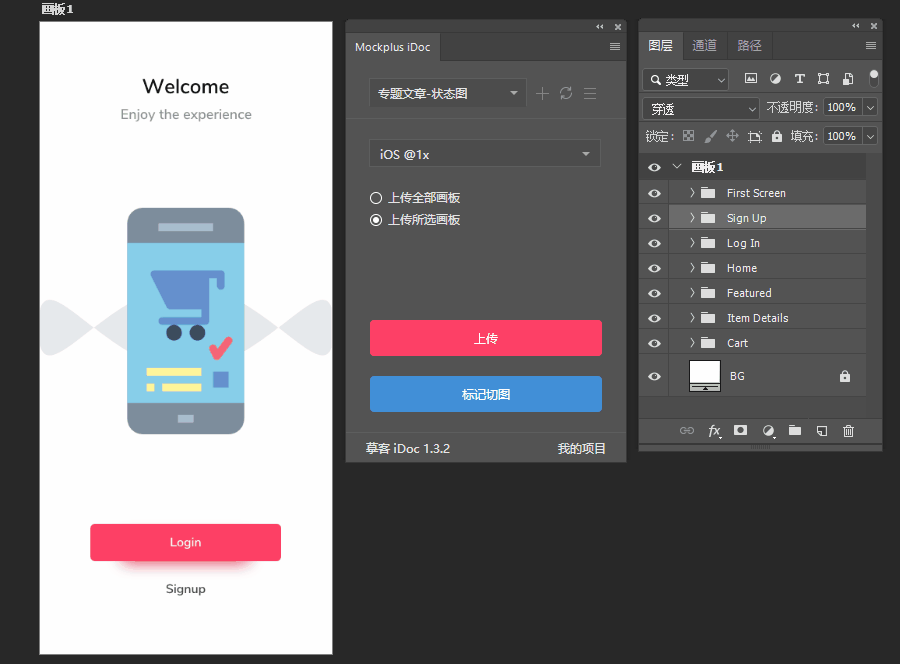Switch to the 通道 tab
This screenshot has width=900, height=664.
pyautogui.click(x=705, y=46)
